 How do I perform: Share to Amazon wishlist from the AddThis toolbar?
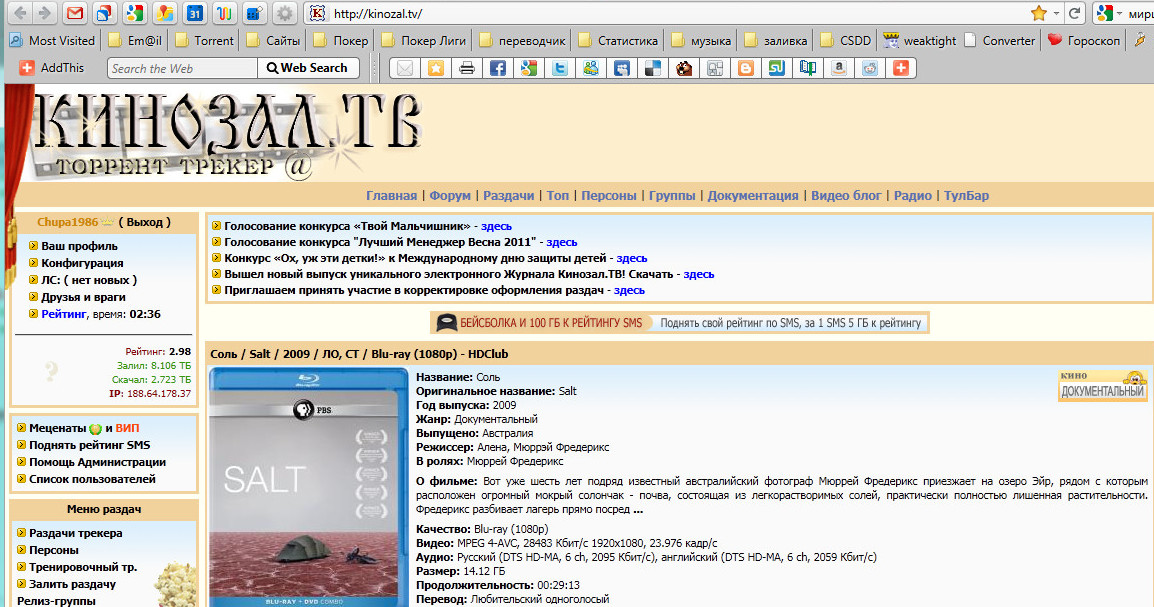[x=839, y=68]
